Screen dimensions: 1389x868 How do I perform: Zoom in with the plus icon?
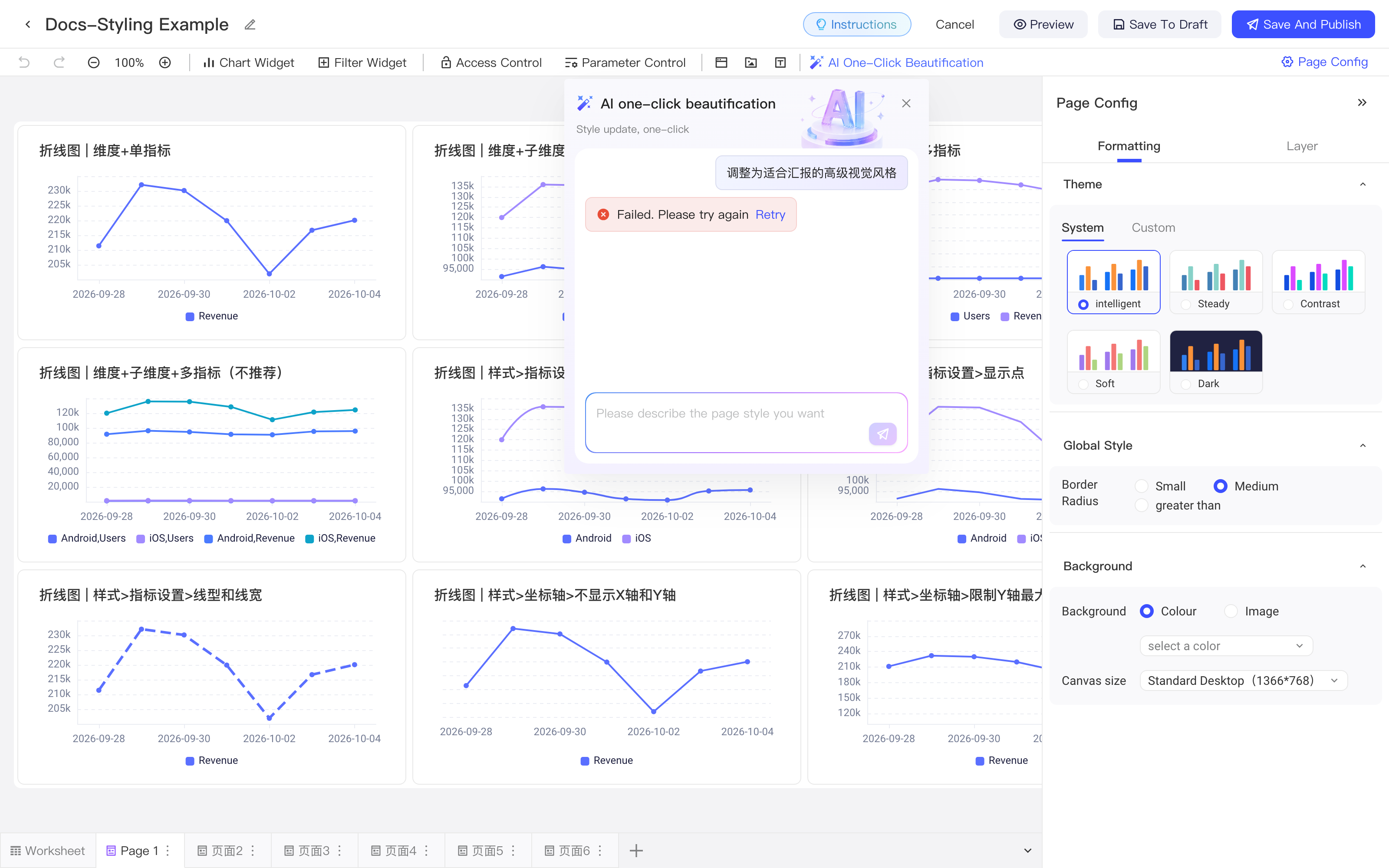[165, 62]
